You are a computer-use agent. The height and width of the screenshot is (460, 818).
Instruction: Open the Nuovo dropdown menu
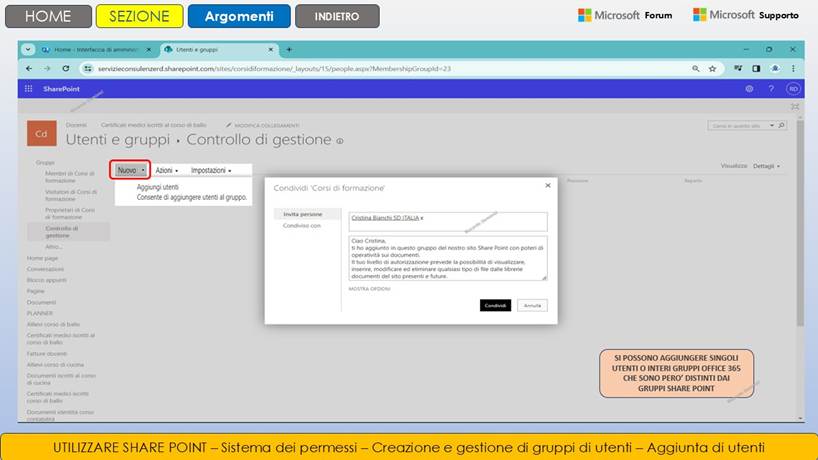click(x=130, y=170)
